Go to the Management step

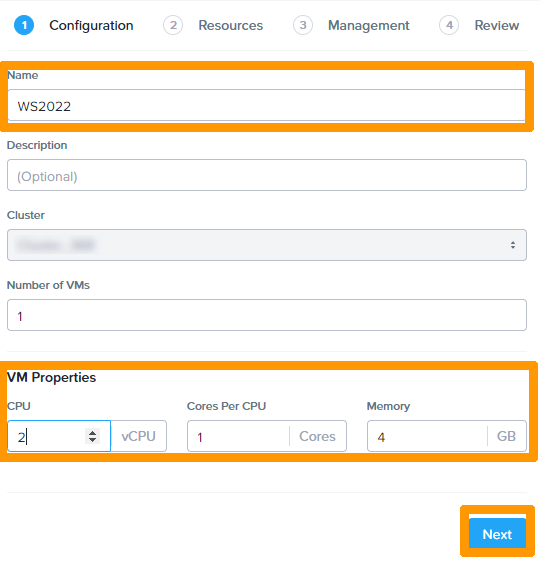(369, 25)
